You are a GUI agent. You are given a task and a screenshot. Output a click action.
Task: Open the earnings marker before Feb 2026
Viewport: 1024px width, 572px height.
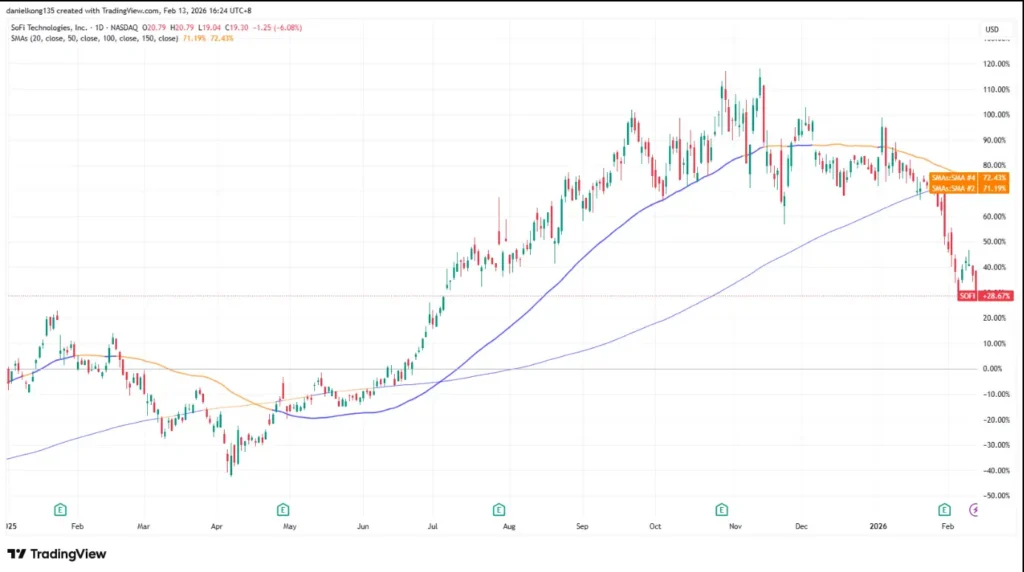click(x=944, y=509)
